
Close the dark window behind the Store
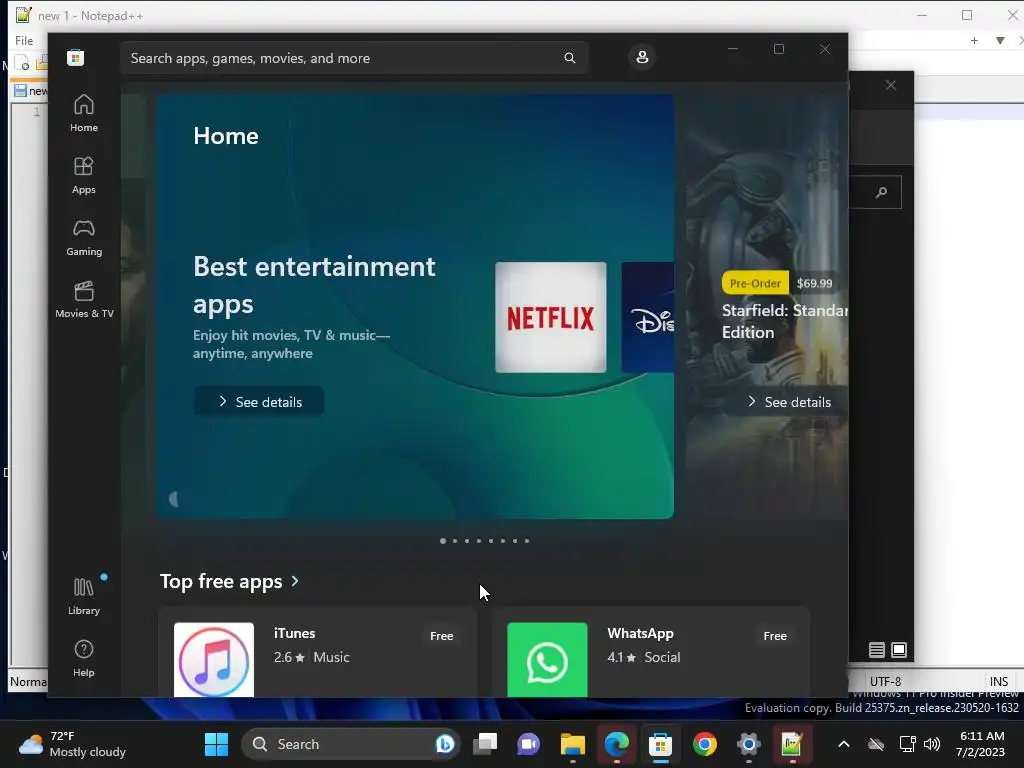coord(891,86)
